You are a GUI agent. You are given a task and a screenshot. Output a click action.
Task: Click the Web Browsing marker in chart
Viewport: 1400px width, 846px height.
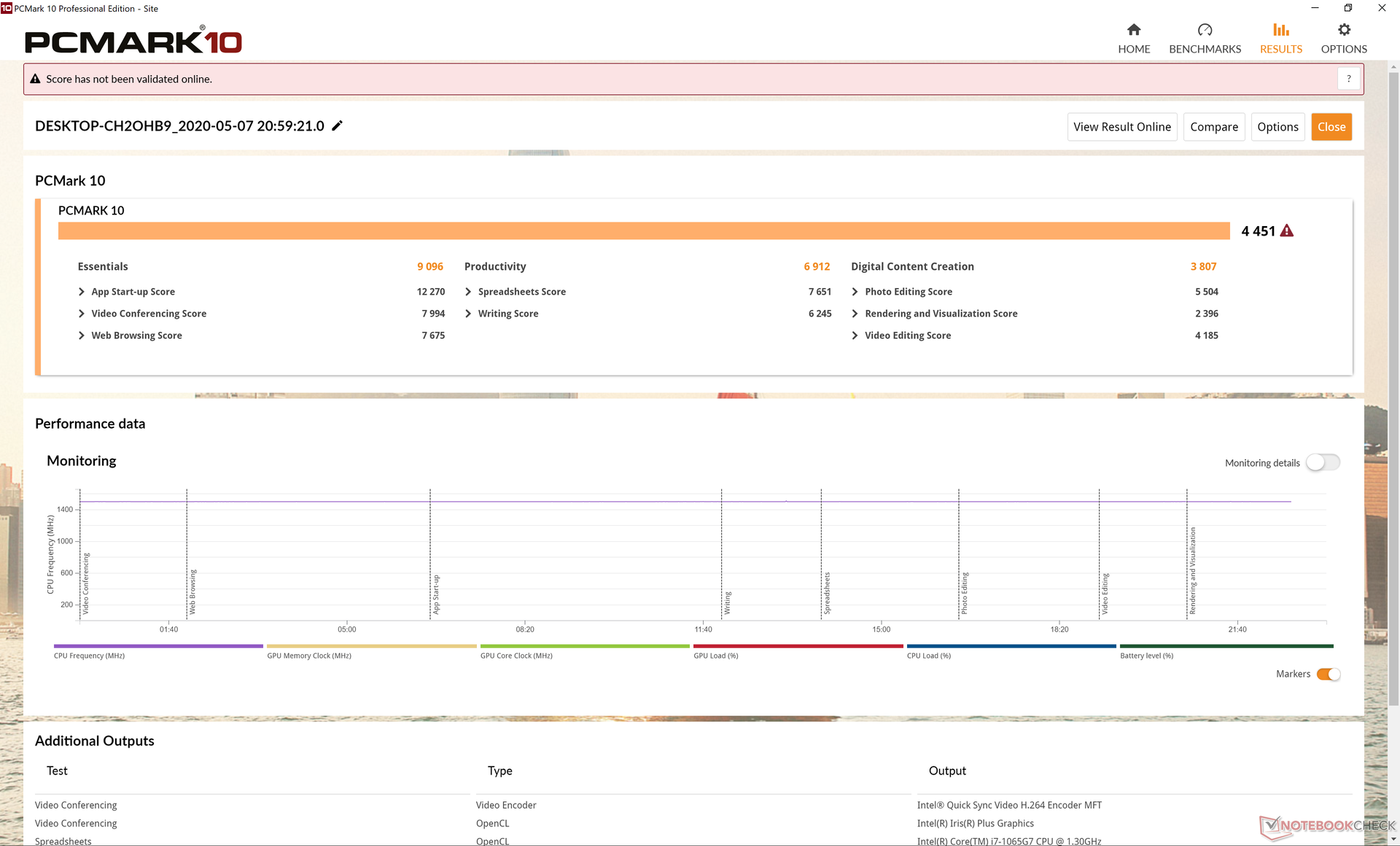(x=192, y=591)
